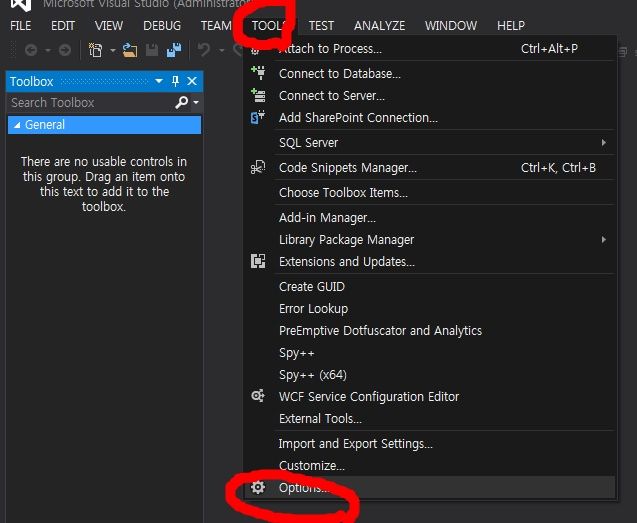Open the SQL Server submenu
The height and width of the screenshot is (523, 637).
pos(431,143)
